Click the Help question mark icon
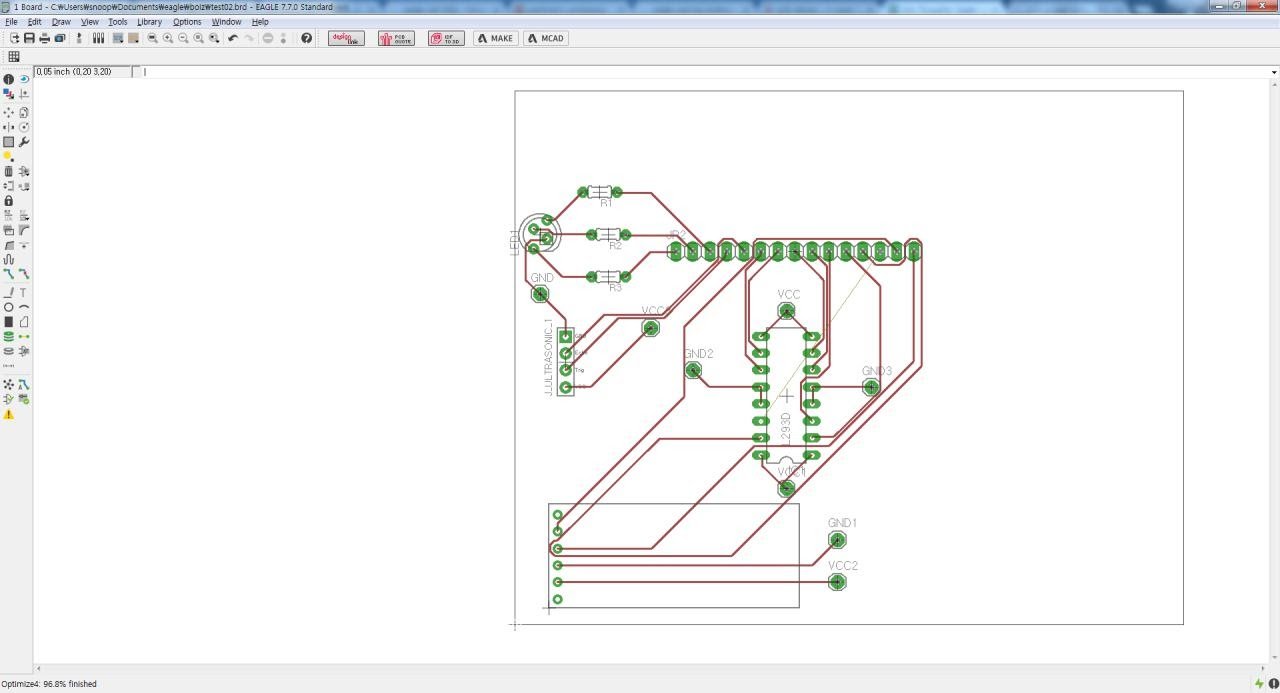Screen dimensions: 1280x693 pyautogui.click(x=307, y=38)
